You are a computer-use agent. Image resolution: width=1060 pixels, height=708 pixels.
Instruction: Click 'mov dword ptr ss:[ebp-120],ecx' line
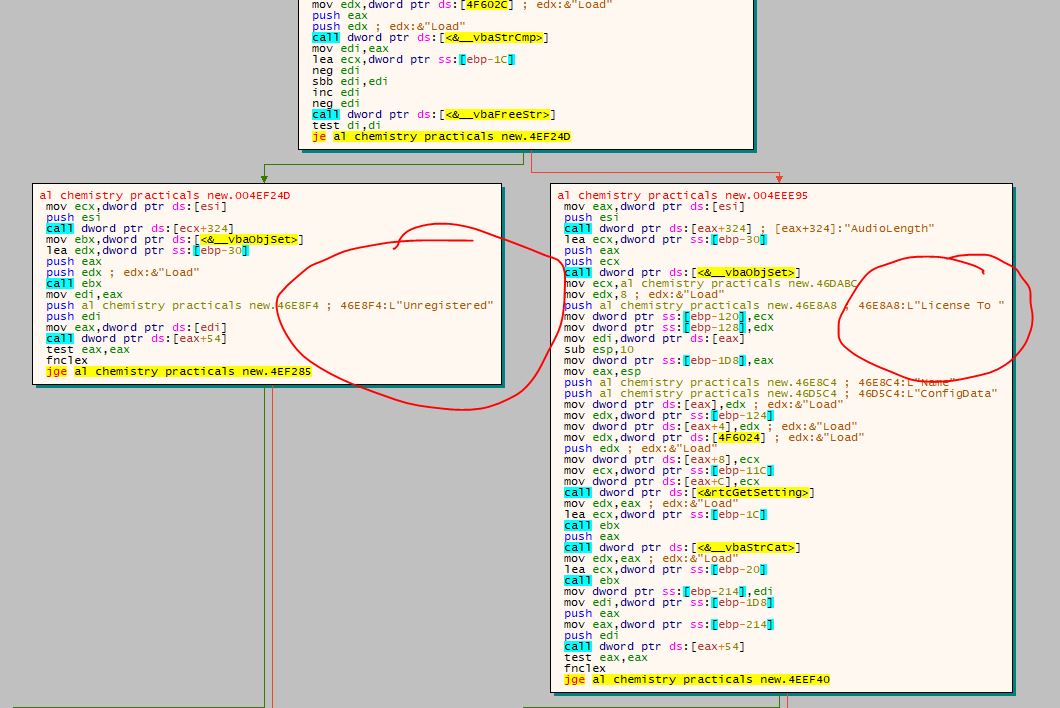pos(668,316)
